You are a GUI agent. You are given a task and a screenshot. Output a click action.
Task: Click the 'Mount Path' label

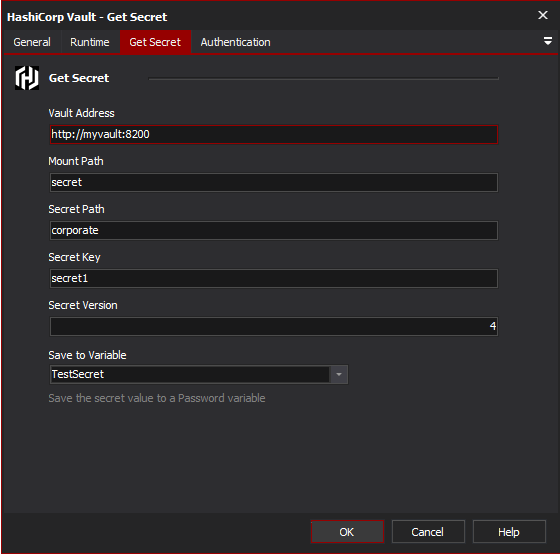pyautogui.click(x=76, y=161)
